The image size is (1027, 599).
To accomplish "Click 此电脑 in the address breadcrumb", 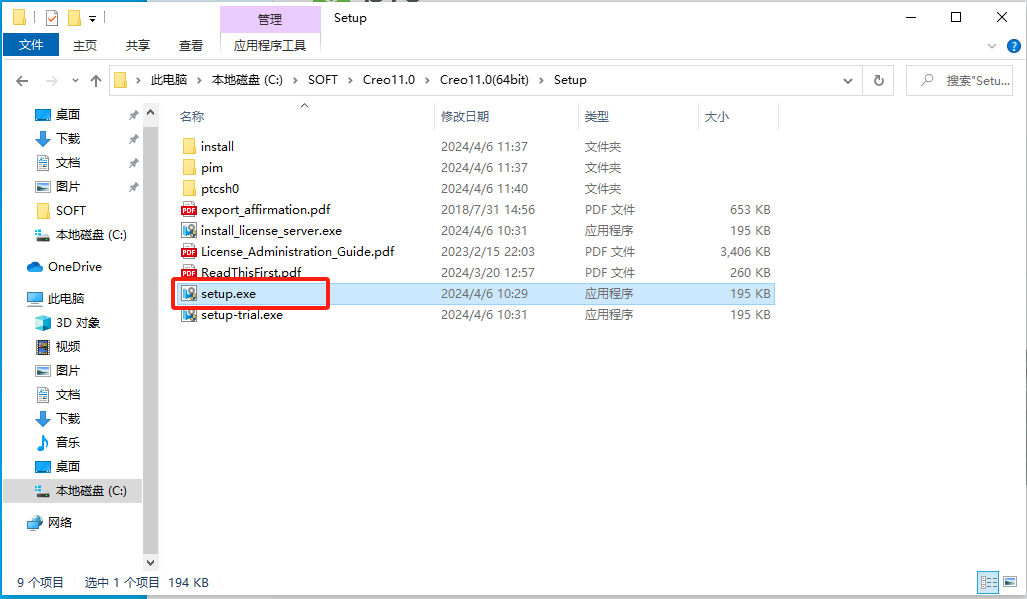I will pyautogui.click(x=169, y=80).
